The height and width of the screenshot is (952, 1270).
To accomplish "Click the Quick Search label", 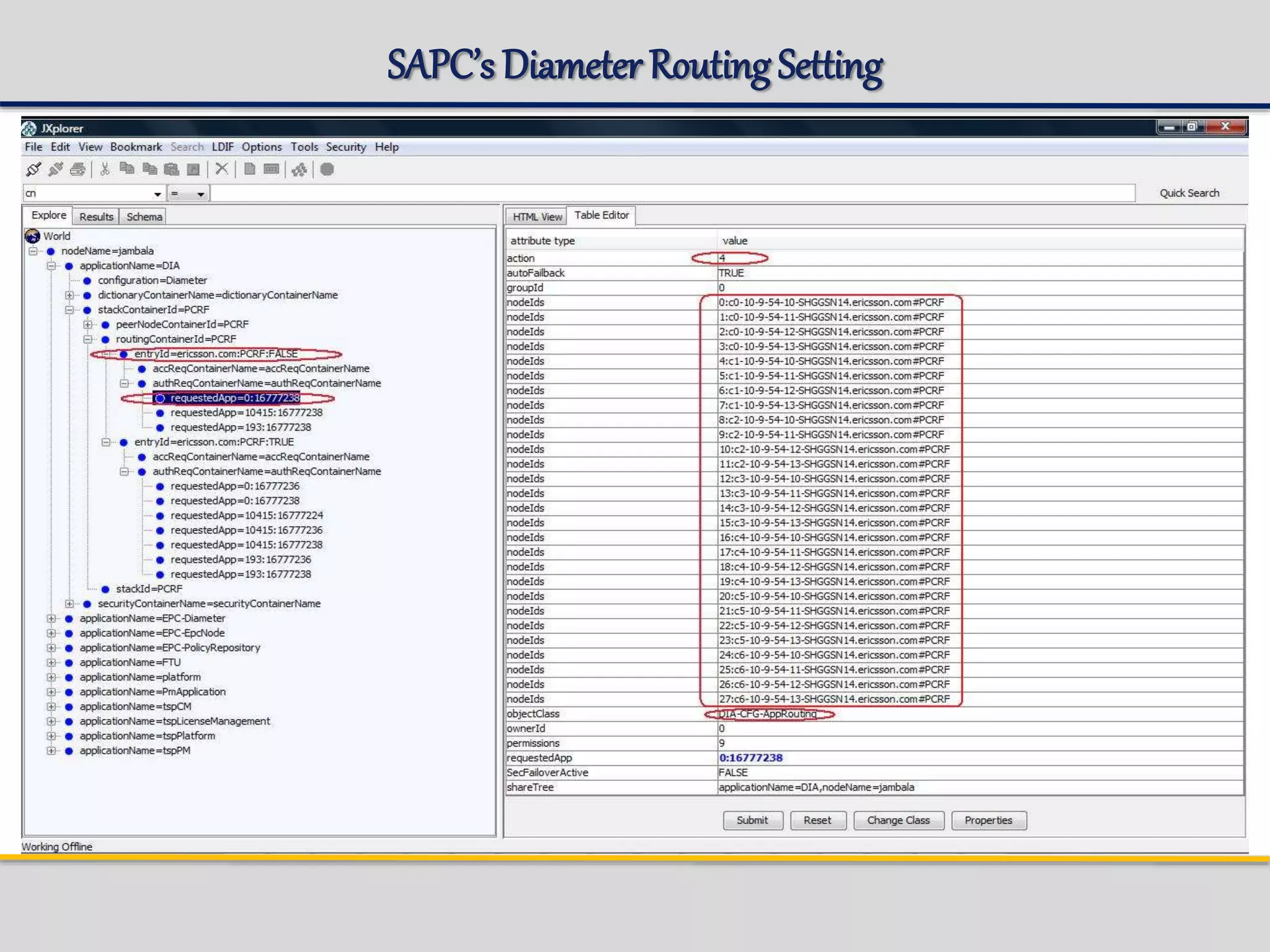I will [x=1189, y=193].
